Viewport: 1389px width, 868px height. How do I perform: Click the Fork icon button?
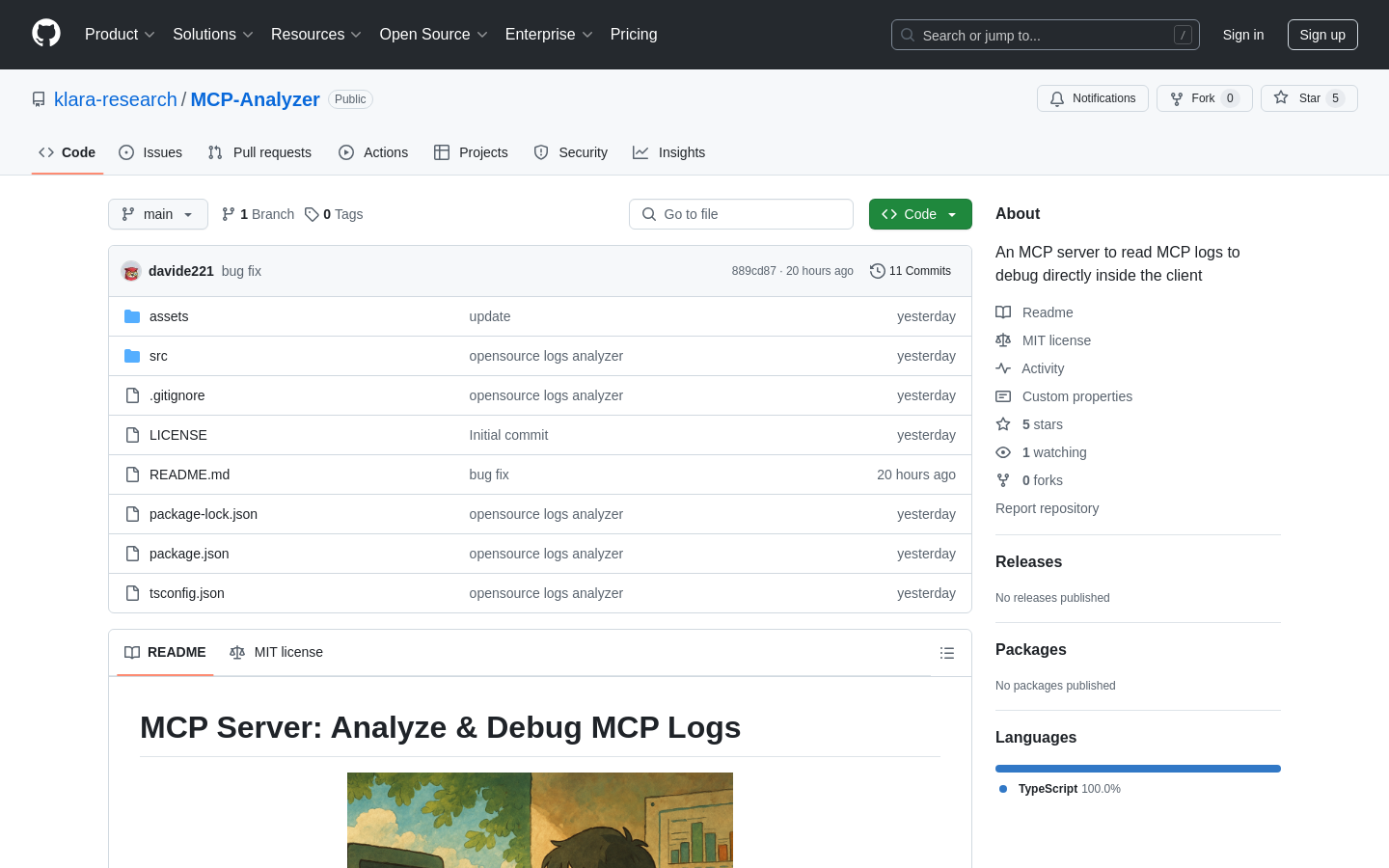click(1204, 98)
